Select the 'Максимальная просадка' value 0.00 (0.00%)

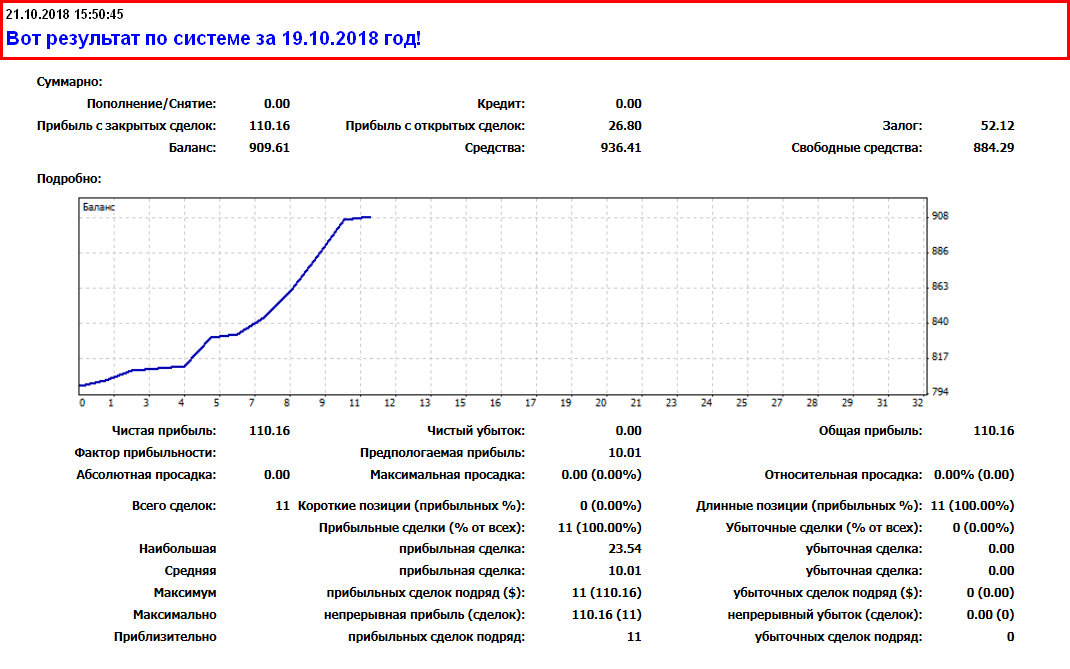tap(601, 474)
